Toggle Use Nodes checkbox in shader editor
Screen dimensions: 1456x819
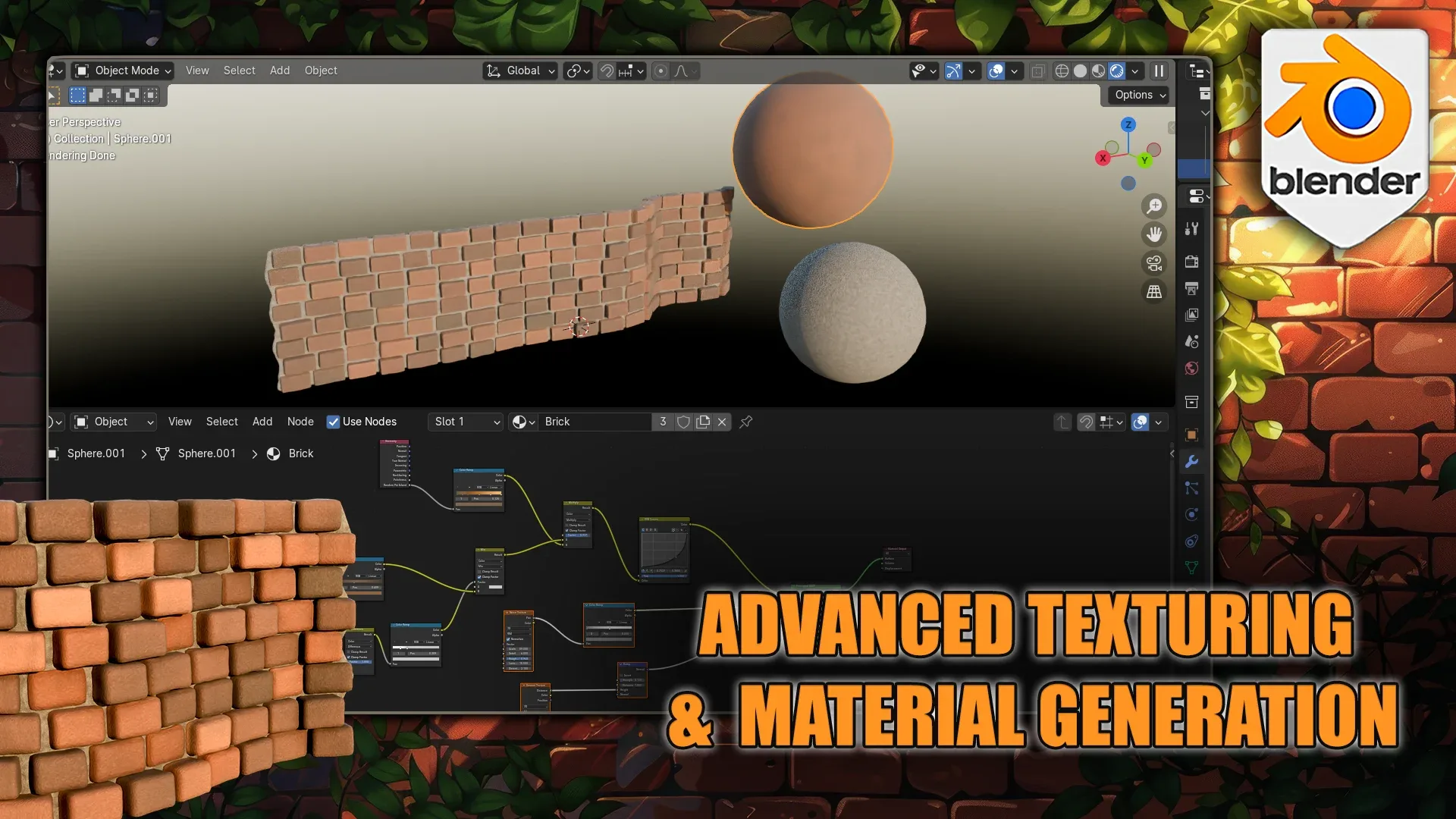click(x=334, y=421)
